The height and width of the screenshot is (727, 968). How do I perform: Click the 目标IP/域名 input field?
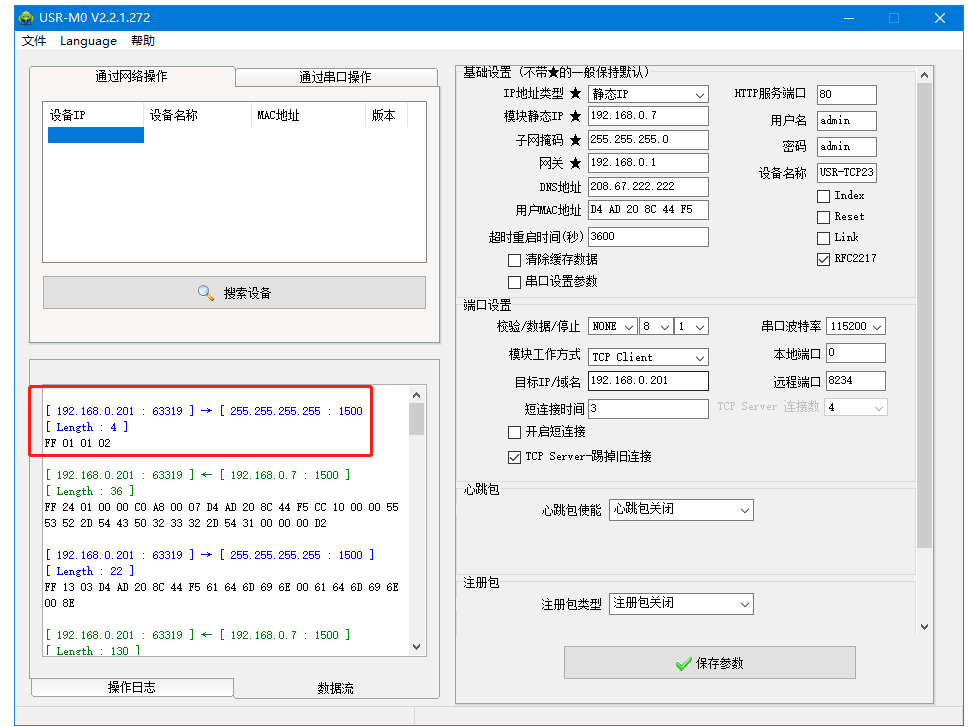click(x=648, y=381)
